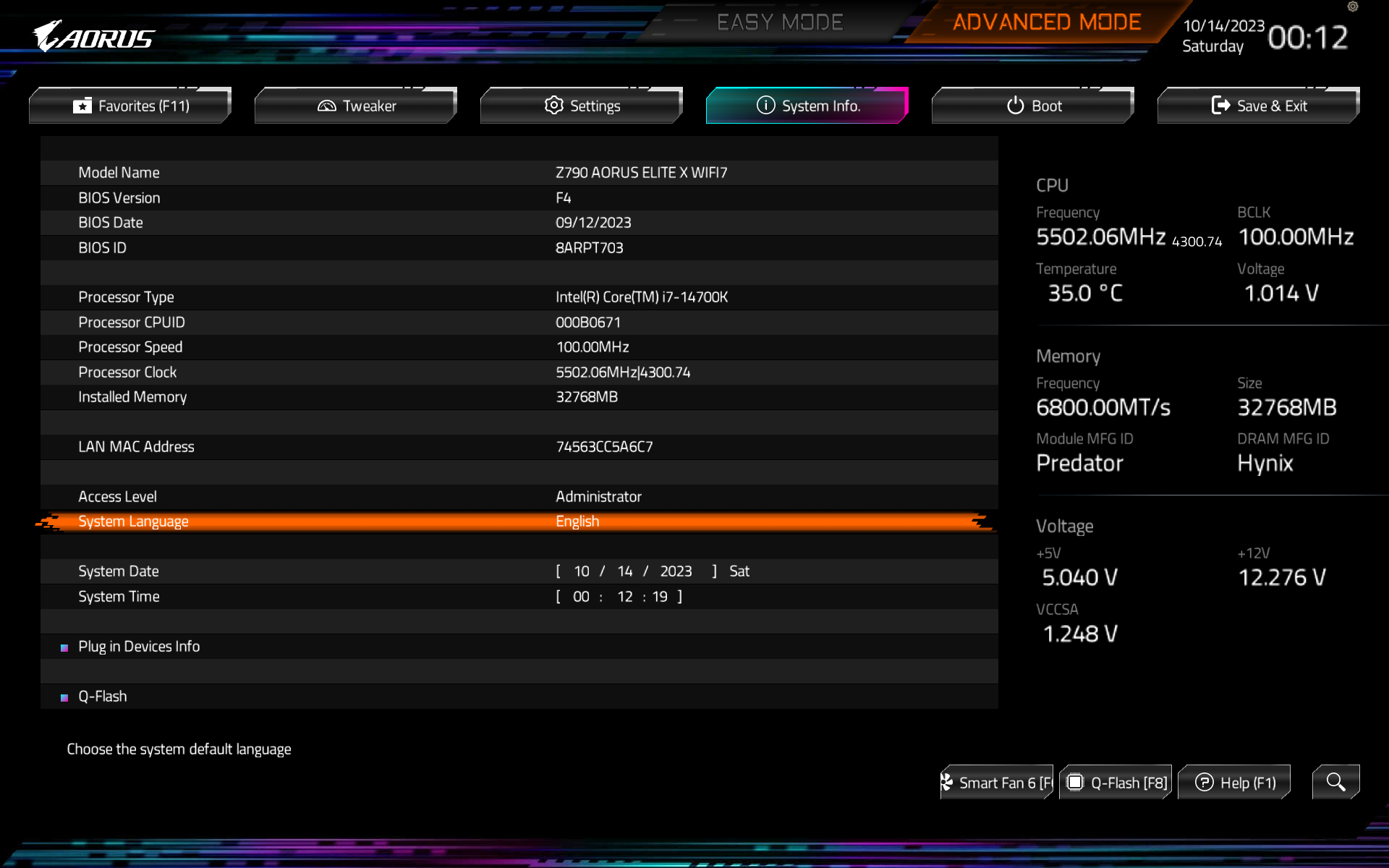
Task: Click the CPU voltage 1.014 V readout
Action: (1281, 293)
